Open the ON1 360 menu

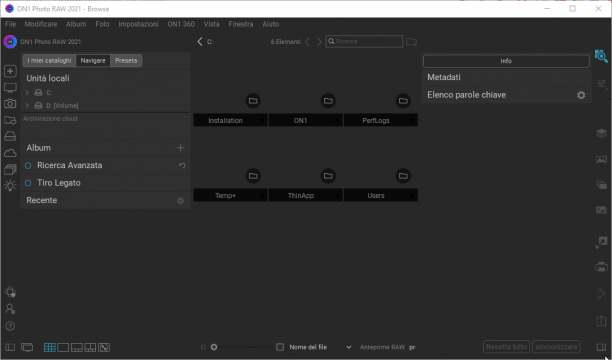tap(181, 24)
